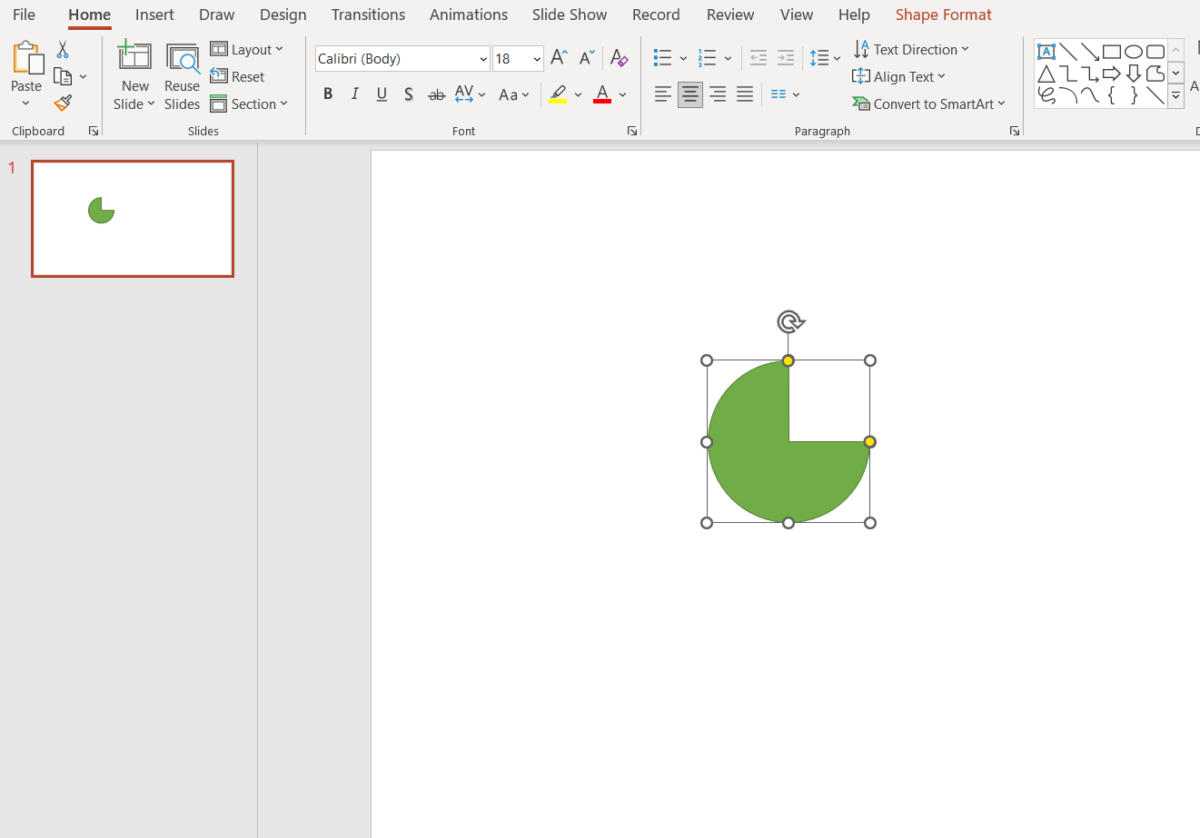The image size is (1200, 838).
Task: Open the Insert ribbon tab
Action: pos(154,14)
